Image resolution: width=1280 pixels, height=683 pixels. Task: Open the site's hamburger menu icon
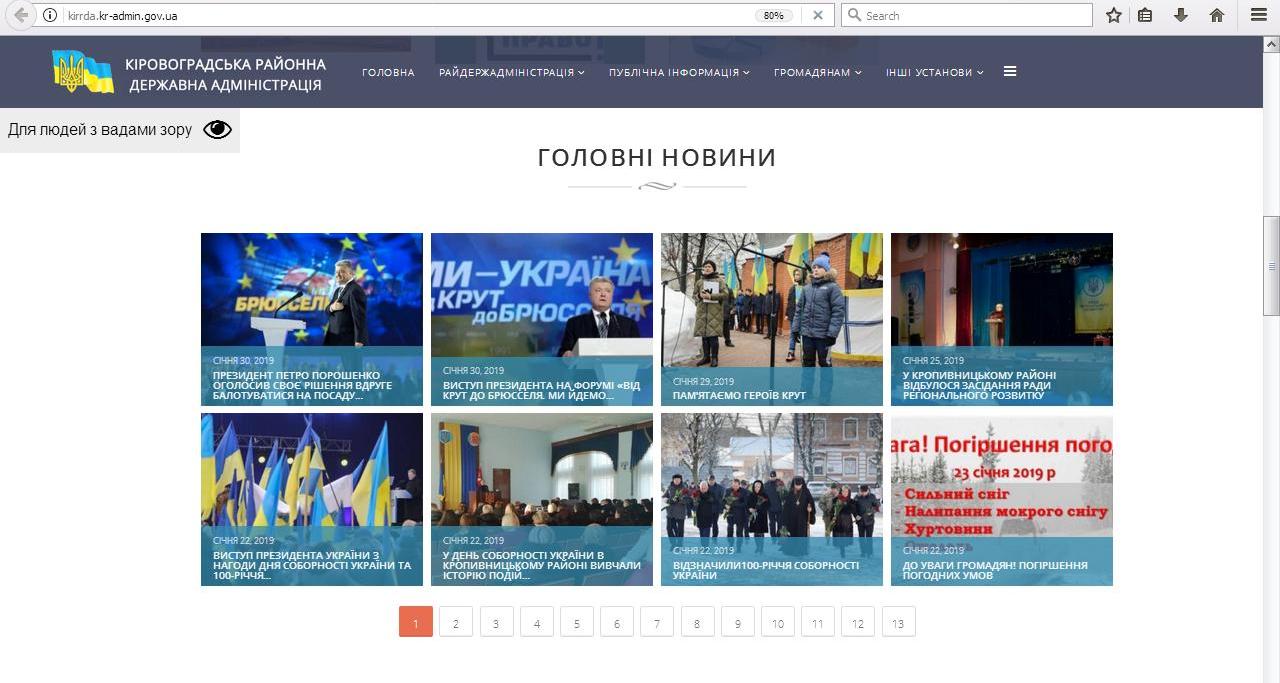1010,71
